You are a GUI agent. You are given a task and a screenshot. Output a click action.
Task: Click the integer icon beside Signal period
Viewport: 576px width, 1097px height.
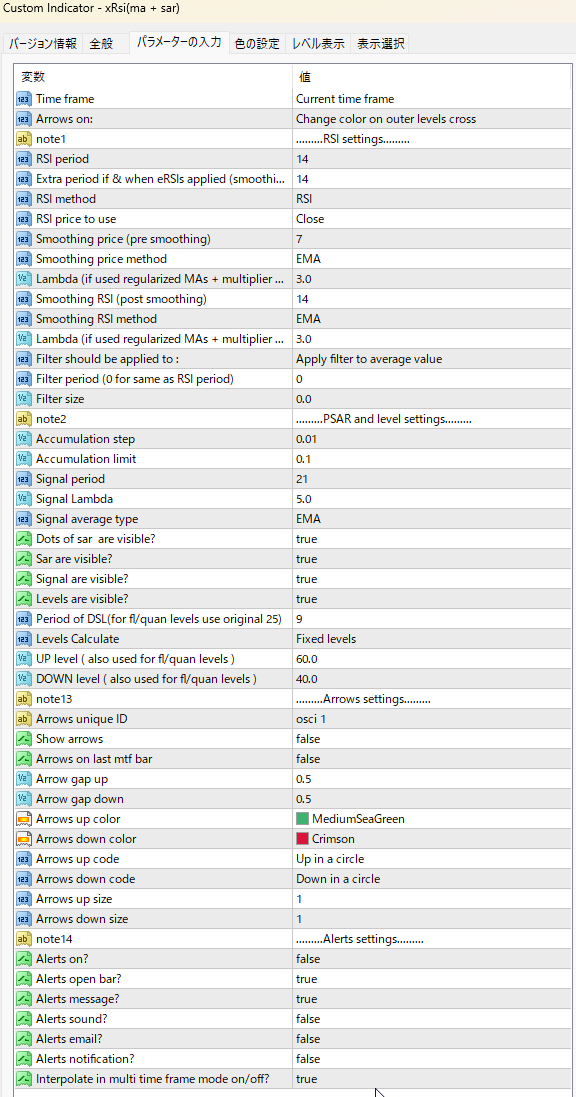tap(24, 479)
